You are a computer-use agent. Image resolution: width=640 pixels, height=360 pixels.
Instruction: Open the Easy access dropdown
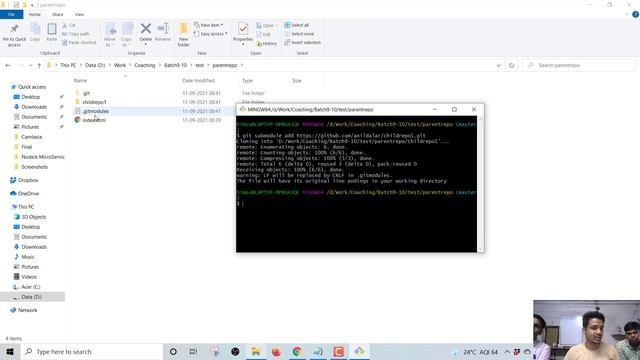[x=211, y=34]
